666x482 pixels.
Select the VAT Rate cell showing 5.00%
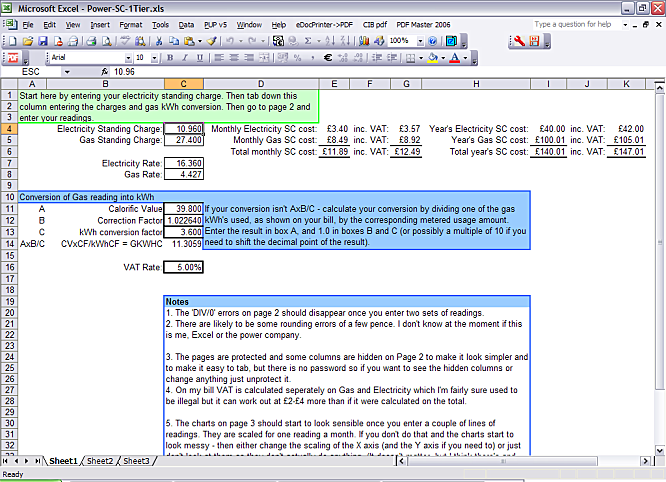184,267
